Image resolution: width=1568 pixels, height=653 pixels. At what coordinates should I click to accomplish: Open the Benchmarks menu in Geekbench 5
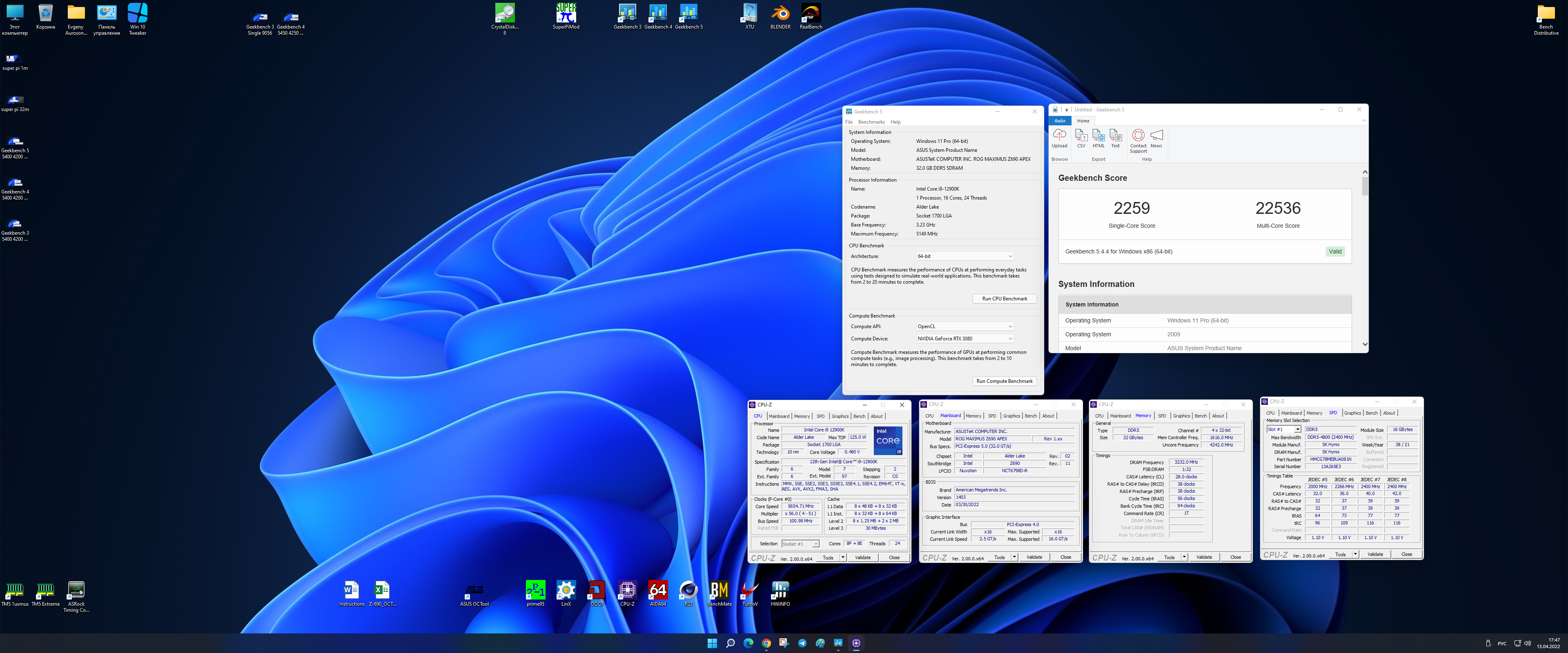tap(872, 122)
